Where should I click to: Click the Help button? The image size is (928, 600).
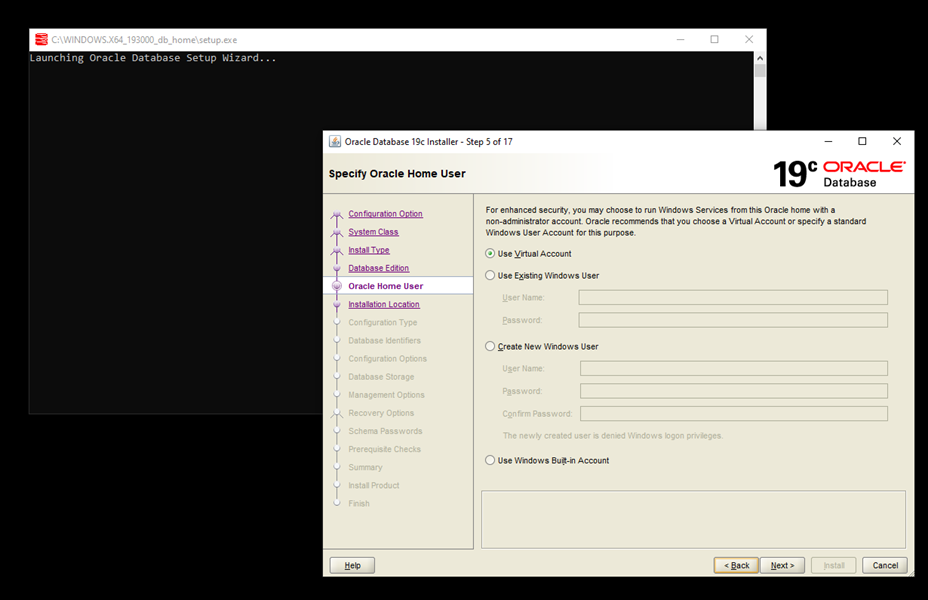pyautogui.click(x=352, y=565)
